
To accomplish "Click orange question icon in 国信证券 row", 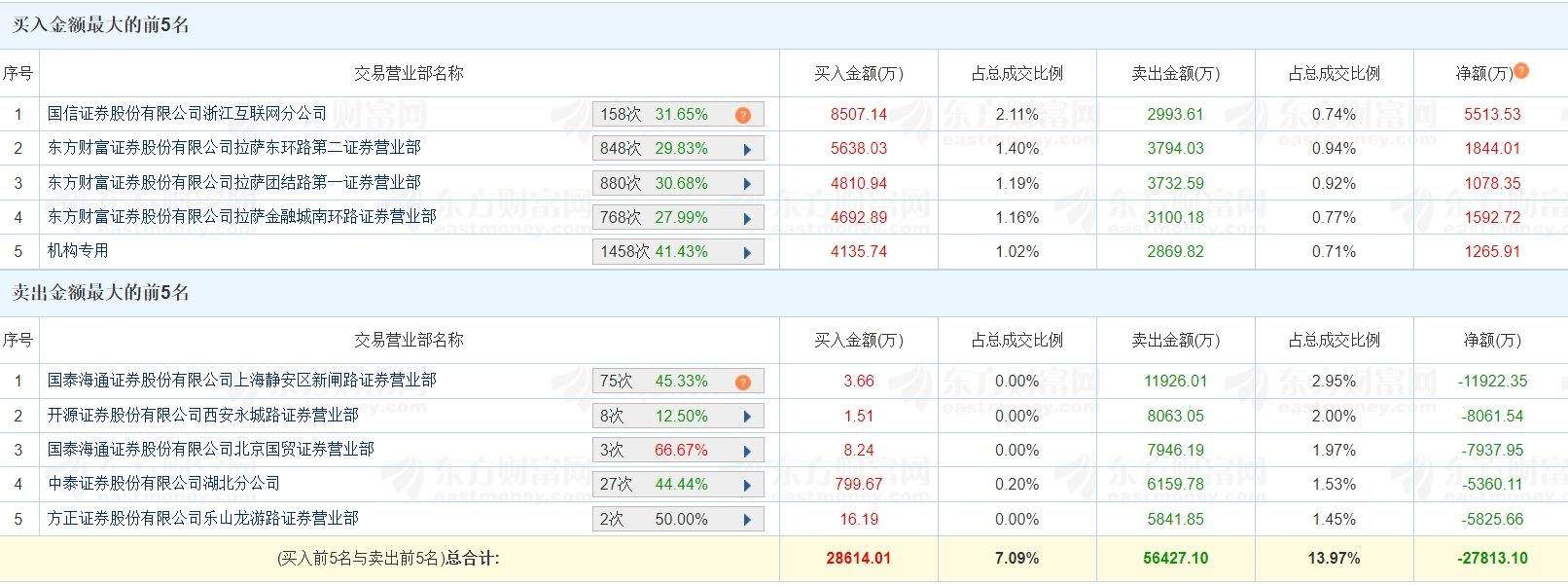I will [x=743, y=115].
